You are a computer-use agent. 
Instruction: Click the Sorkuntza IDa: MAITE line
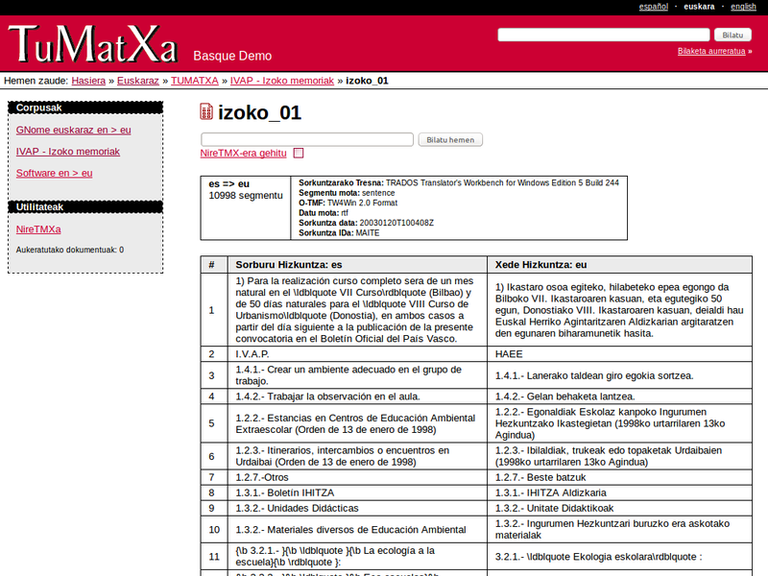(339, 233)
